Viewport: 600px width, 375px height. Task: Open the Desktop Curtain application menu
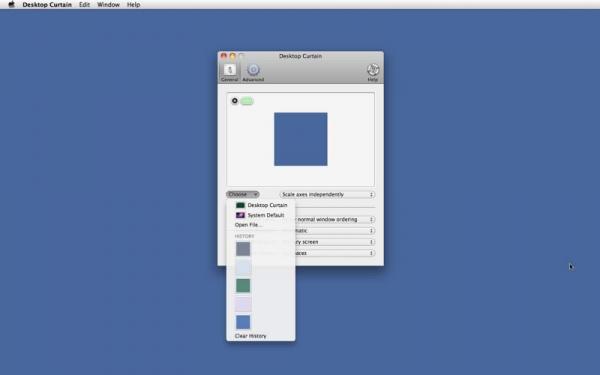(x=47, y=5)
